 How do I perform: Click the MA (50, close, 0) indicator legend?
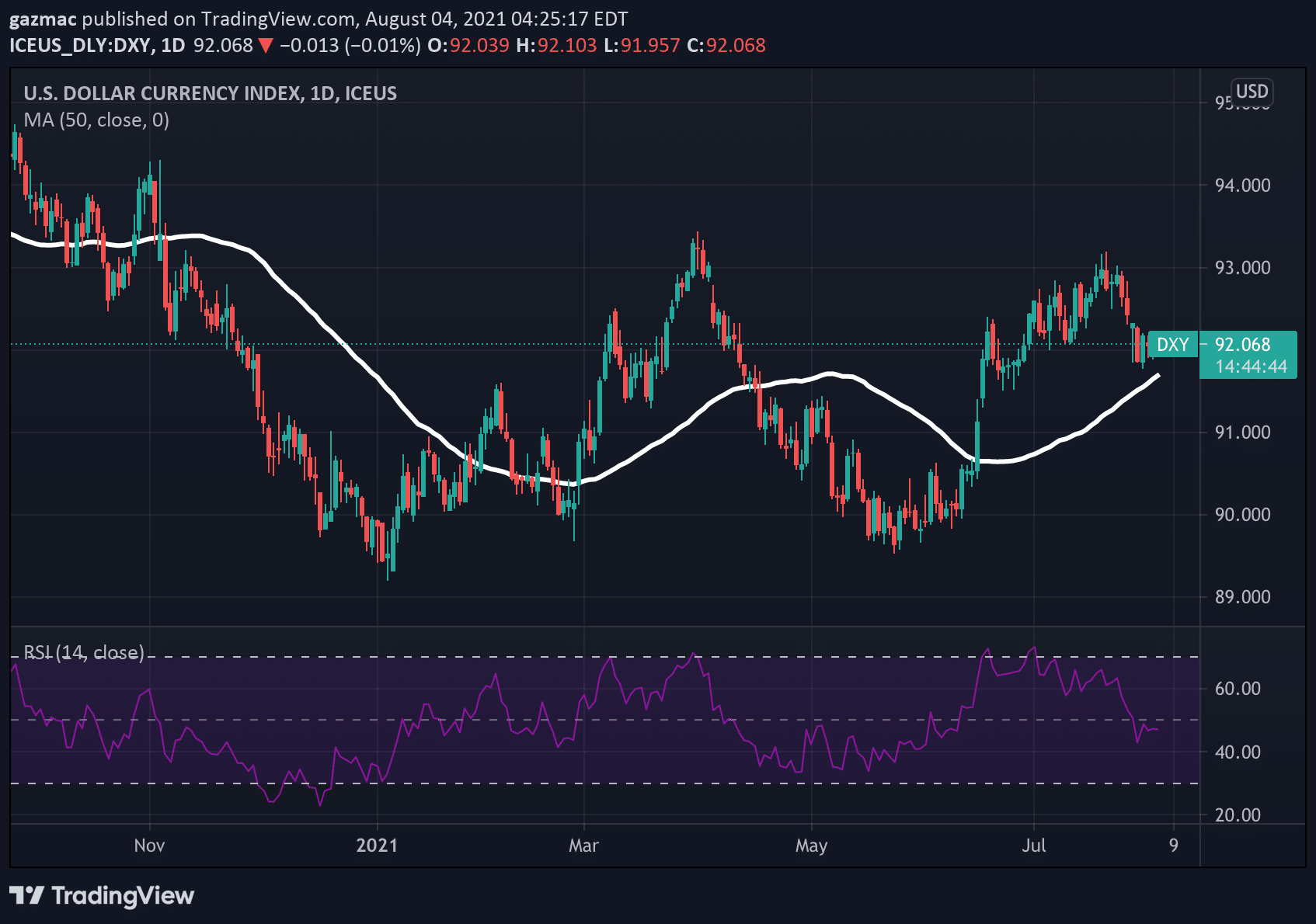[96, 120]
